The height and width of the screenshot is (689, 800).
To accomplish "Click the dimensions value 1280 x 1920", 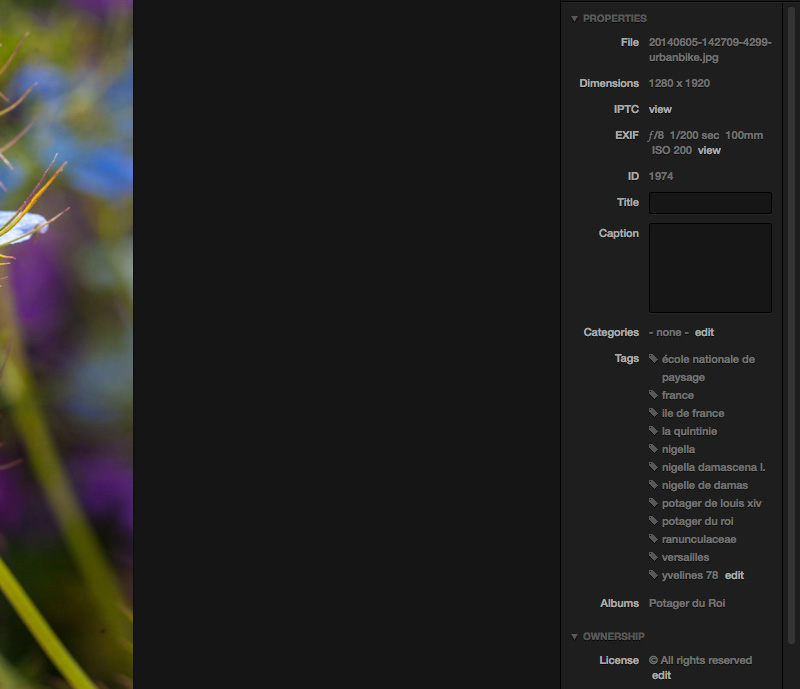I will point(679,83).
